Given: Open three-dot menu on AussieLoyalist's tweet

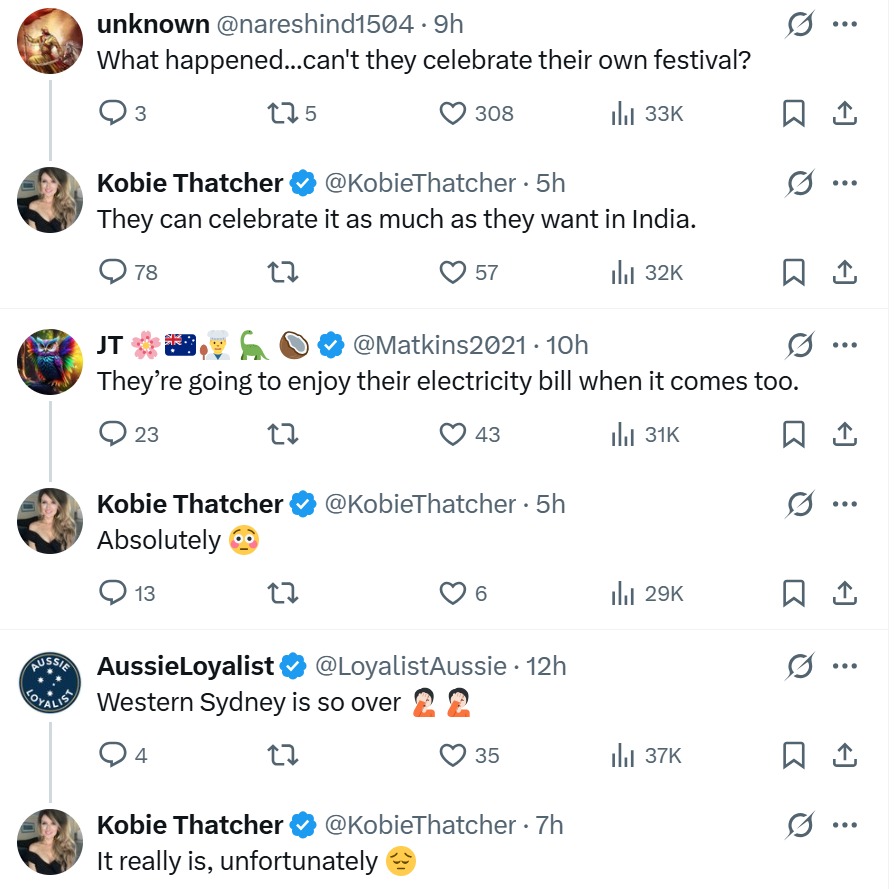Looking at the screenshot, I should click(845, 666).
